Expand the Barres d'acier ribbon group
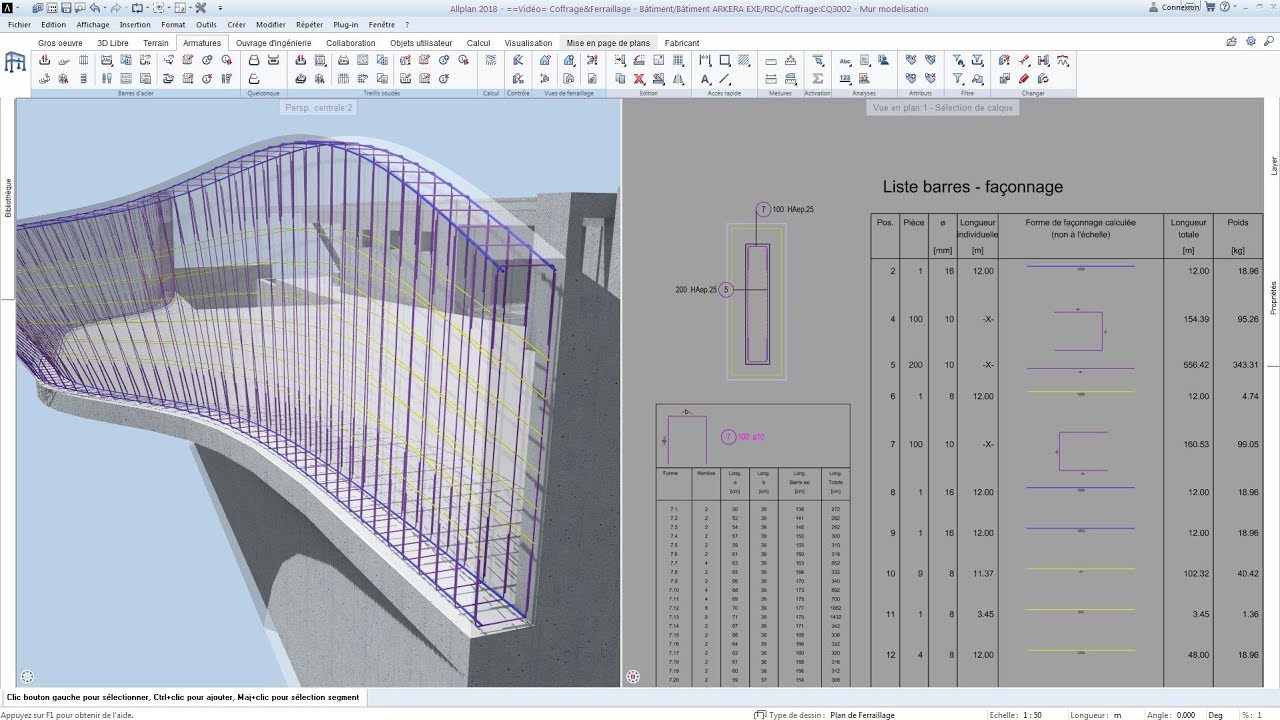This screenshot has height=720, width=1280. pos(135,93)
